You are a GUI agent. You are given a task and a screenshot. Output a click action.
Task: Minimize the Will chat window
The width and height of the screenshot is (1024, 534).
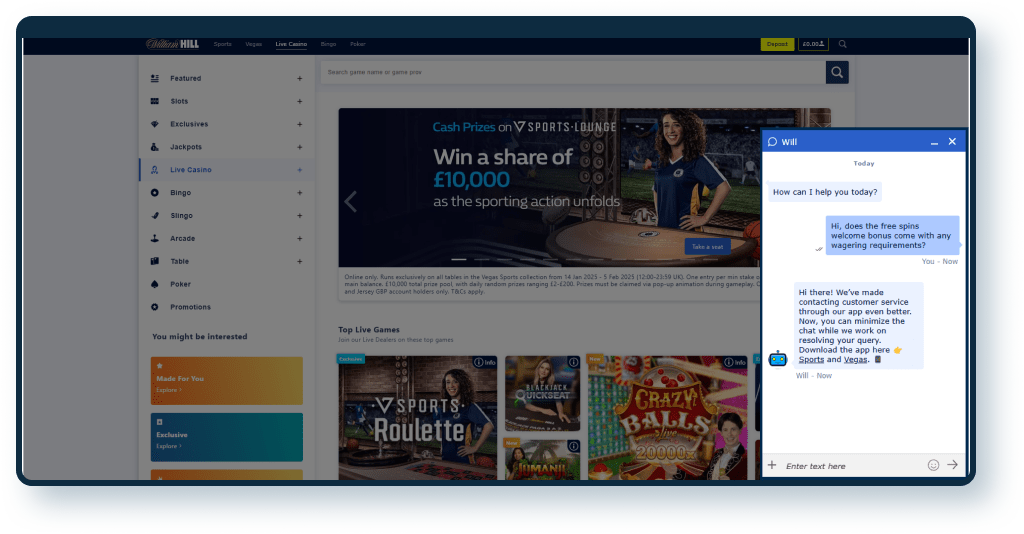point(935,142)
